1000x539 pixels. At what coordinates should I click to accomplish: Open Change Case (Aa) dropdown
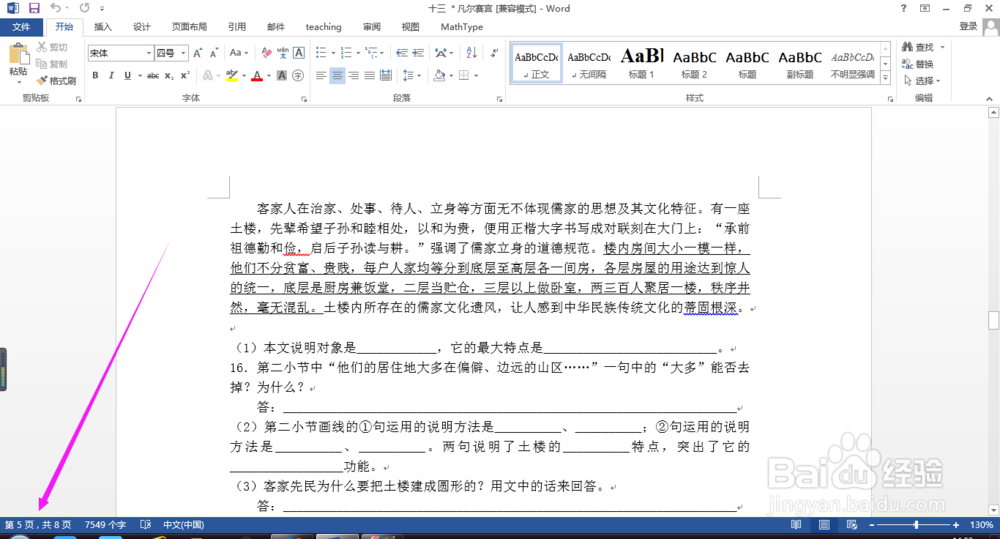(239, 53)
